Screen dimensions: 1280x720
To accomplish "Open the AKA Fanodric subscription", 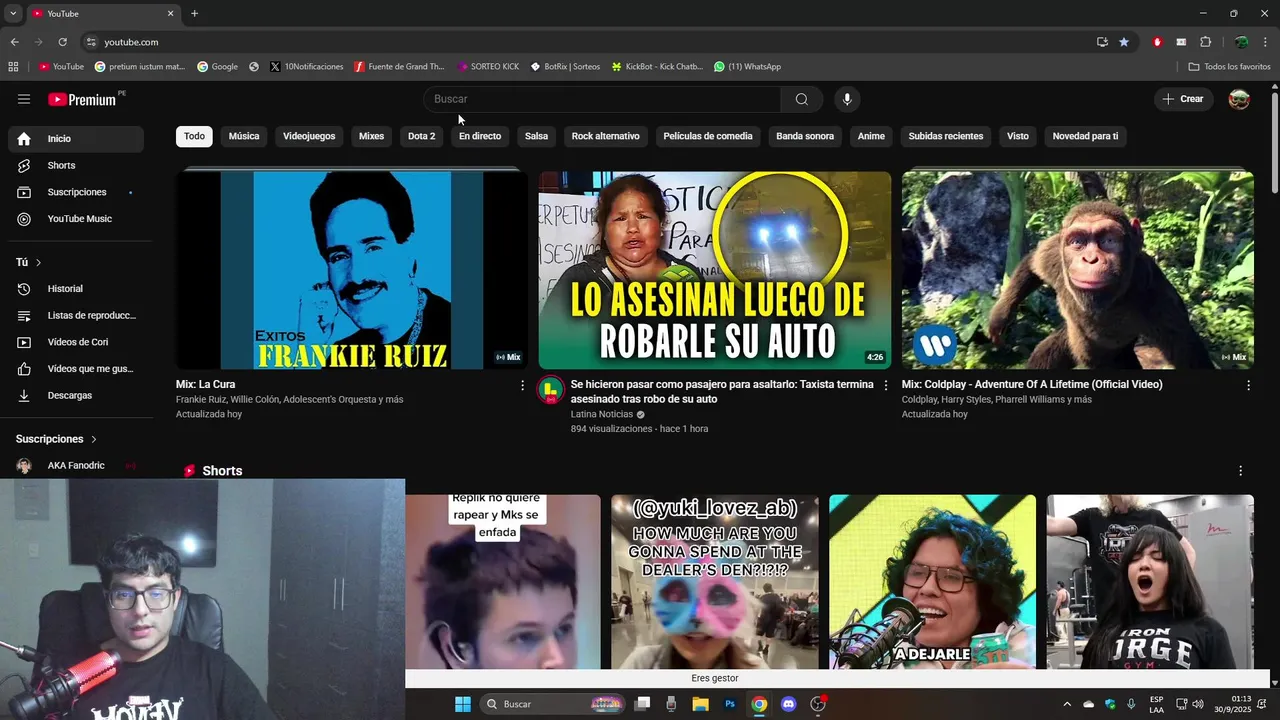I will [x=76, y=466].
